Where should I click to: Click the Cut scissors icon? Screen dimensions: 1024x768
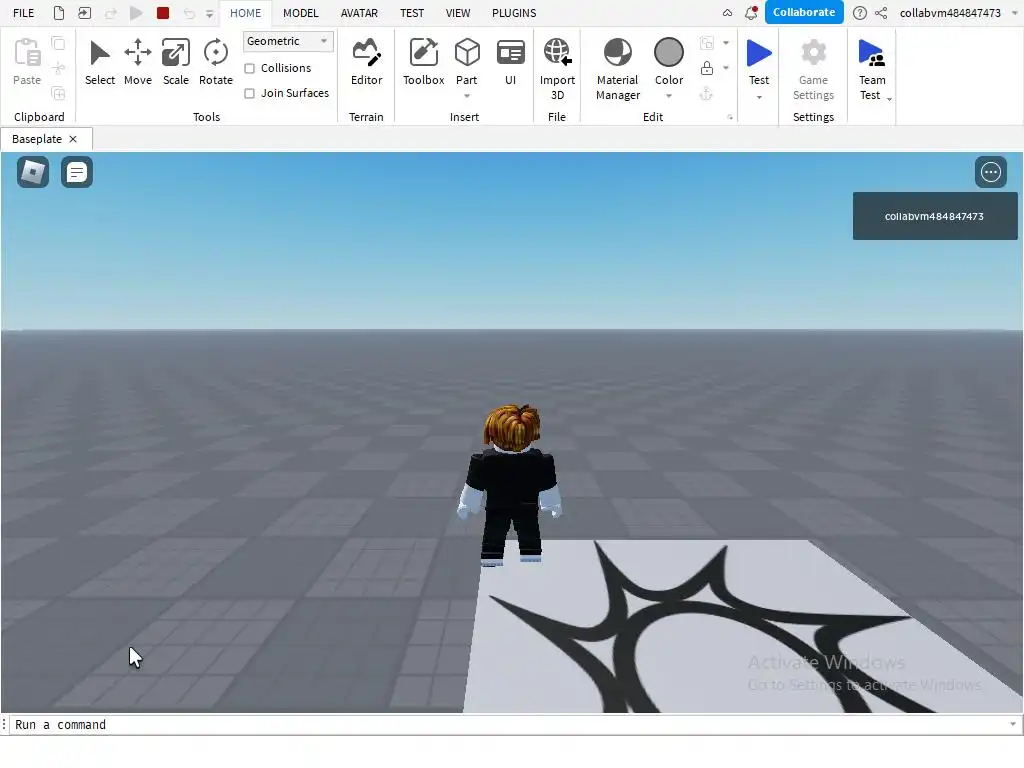tap(58, 68)
